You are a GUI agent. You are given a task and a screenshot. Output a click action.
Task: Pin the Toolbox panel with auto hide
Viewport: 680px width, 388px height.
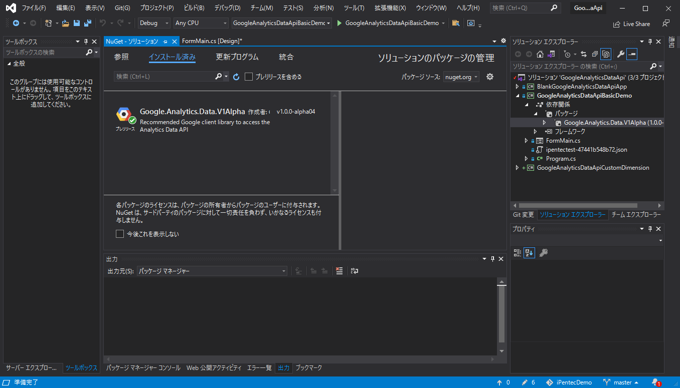click(x=86, y=42)
